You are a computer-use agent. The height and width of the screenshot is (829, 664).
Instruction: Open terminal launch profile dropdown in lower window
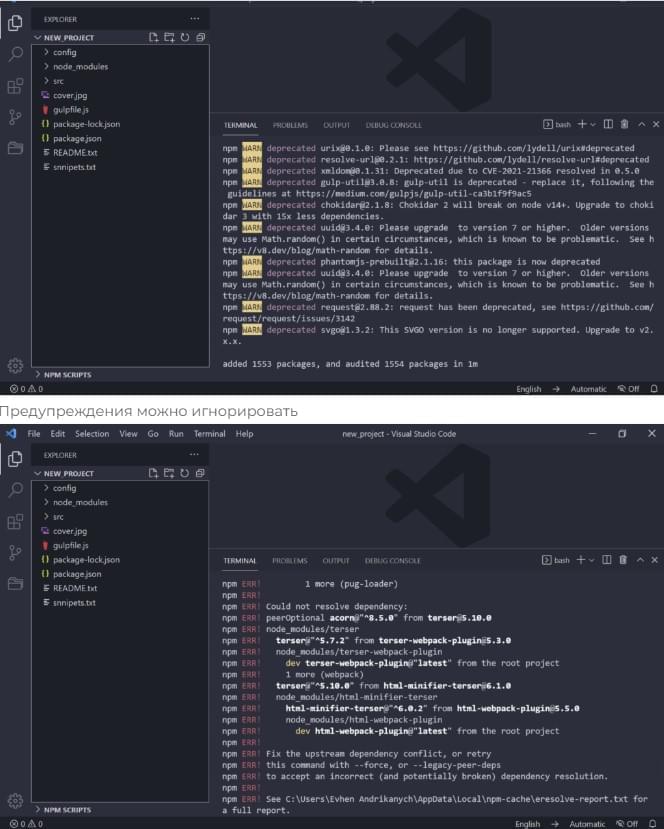pos(592,560)
